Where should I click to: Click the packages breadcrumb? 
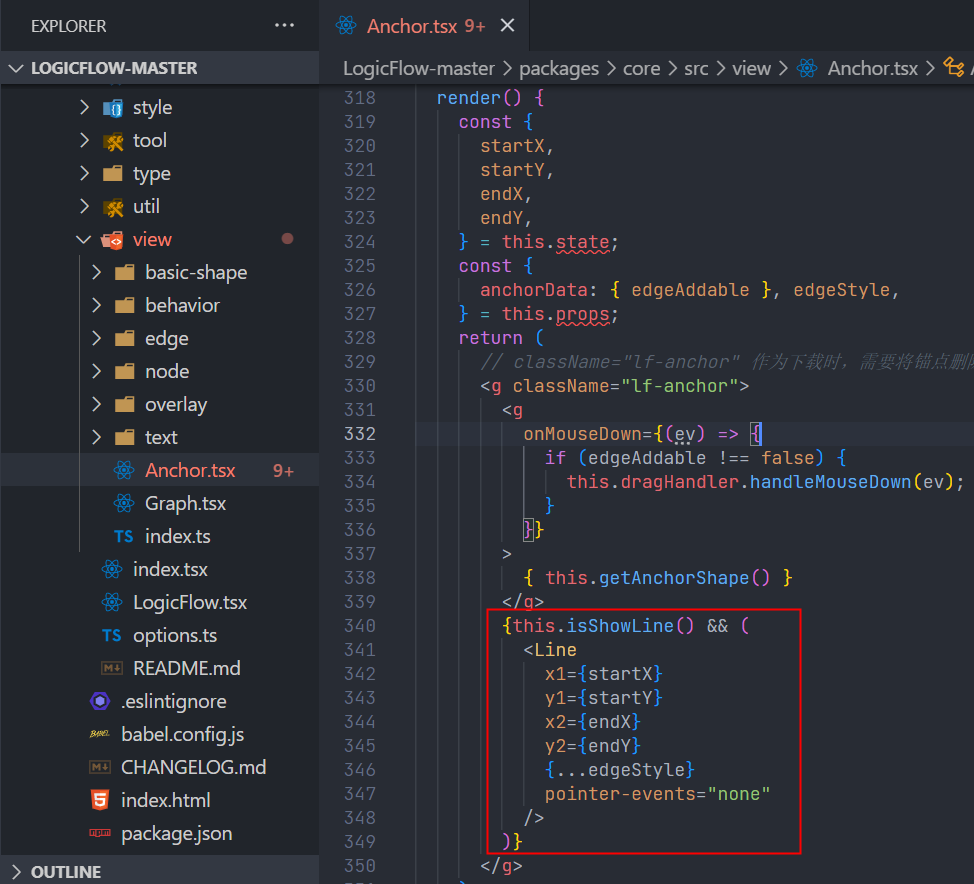click(558, 68)
